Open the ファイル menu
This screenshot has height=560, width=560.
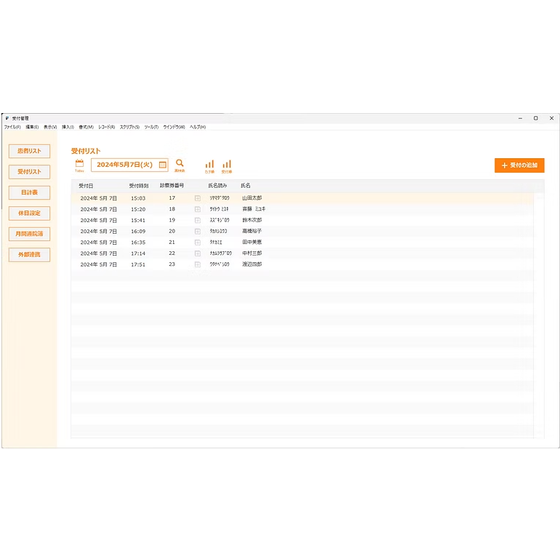coord(12,127)
